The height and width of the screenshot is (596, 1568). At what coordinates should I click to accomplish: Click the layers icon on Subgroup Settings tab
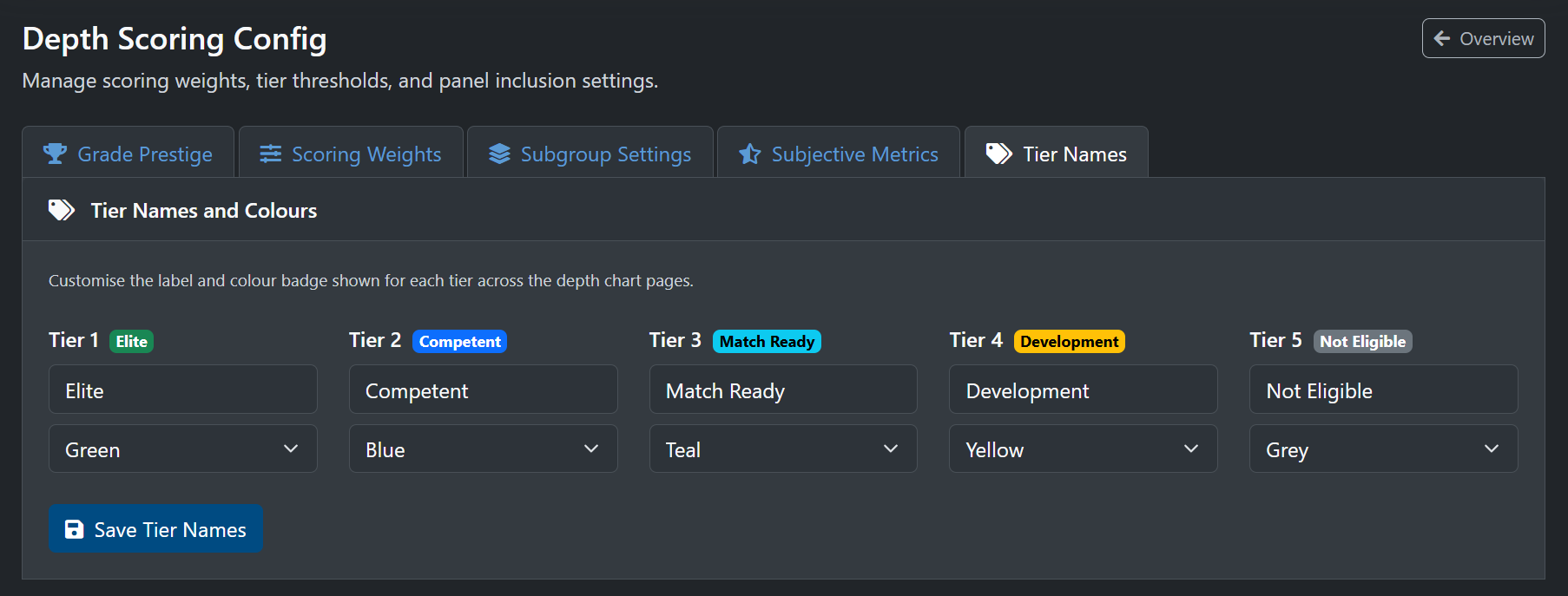(x=498, y=154)
